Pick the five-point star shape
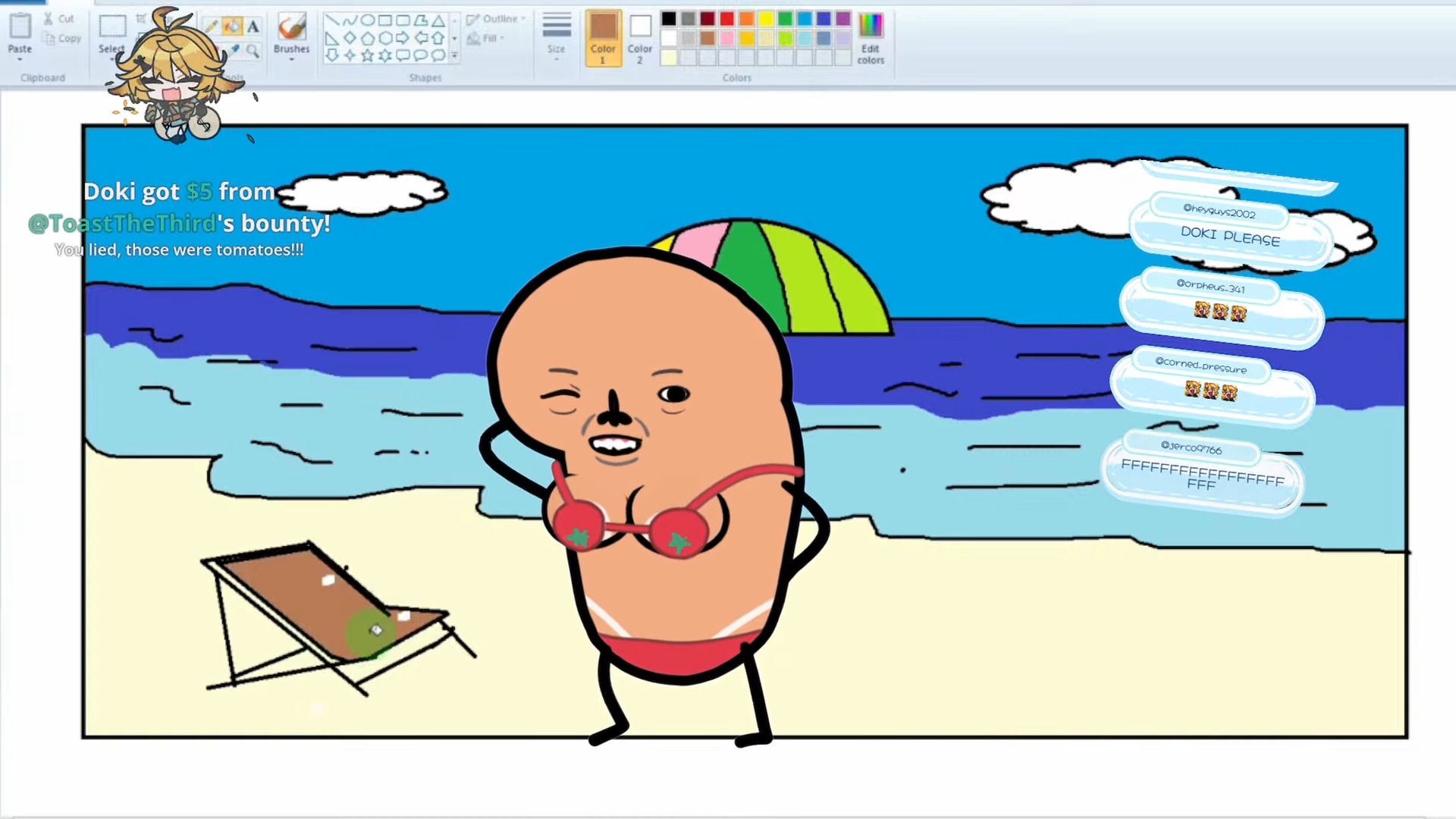 [368, 55]
